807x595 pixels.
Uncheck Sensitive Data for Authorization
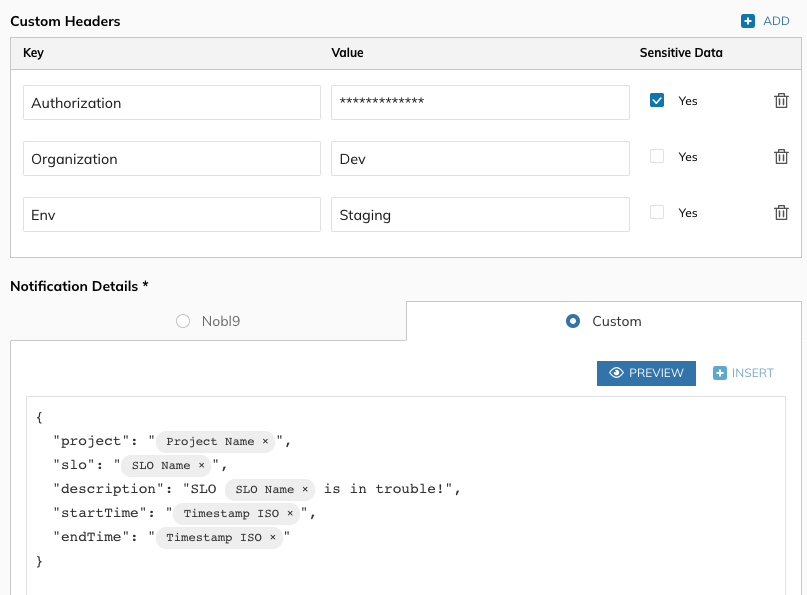pos(657,101)
